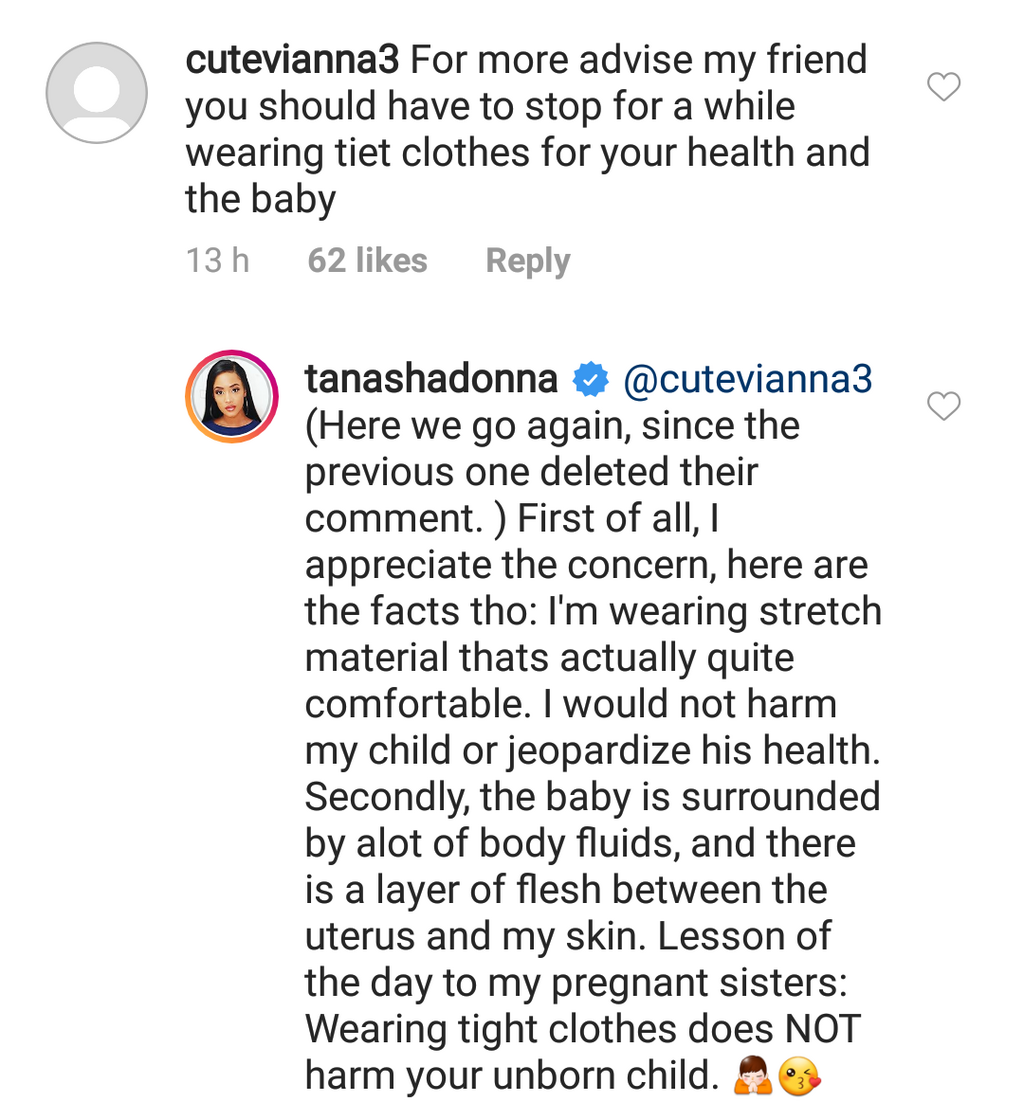Reply to cutevianna3's comment

tap(527, 260)
